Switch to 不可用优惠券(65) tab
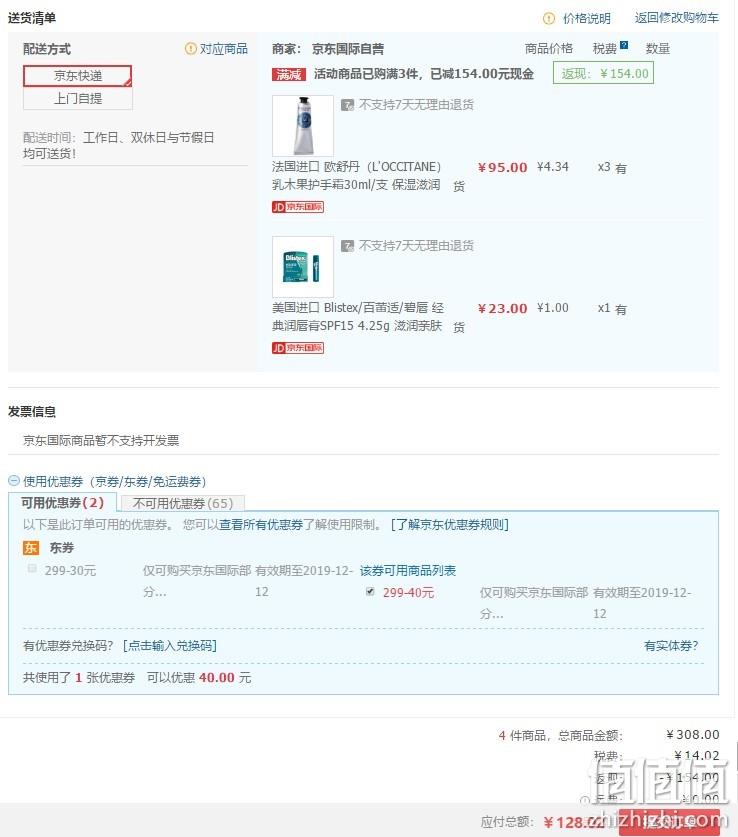This screenshot has height=837, width=738. [x=182, y=503]
